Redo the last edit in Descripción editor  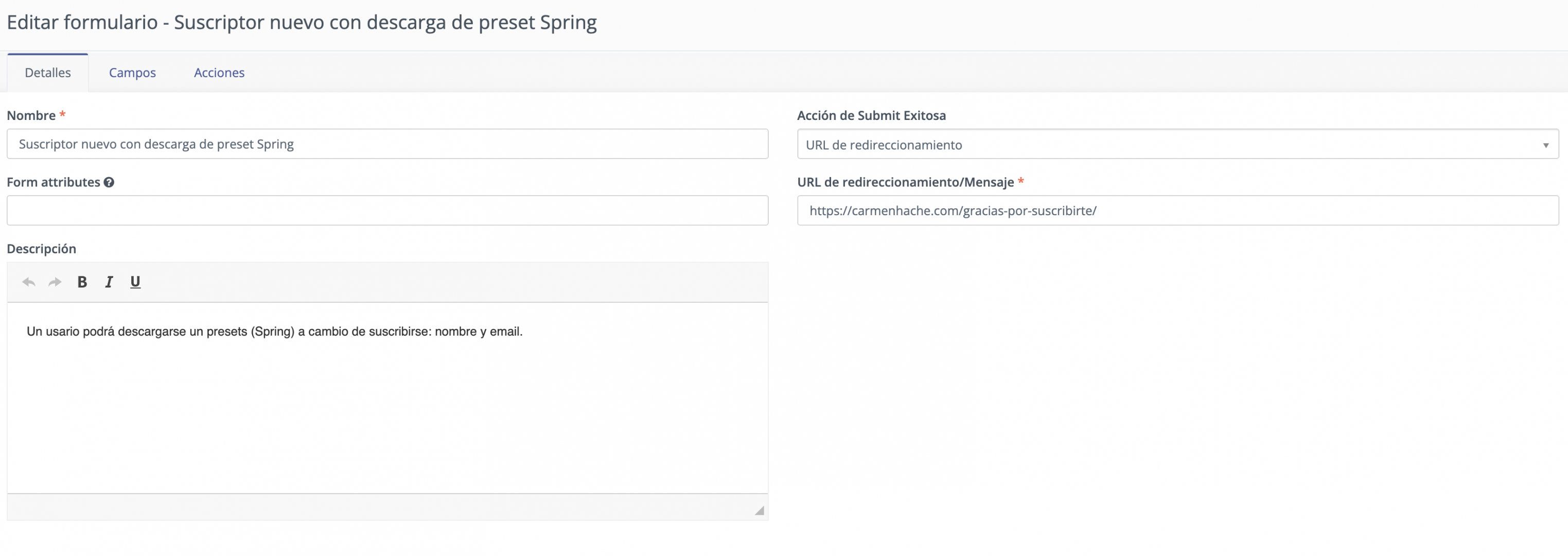point(56,282)
